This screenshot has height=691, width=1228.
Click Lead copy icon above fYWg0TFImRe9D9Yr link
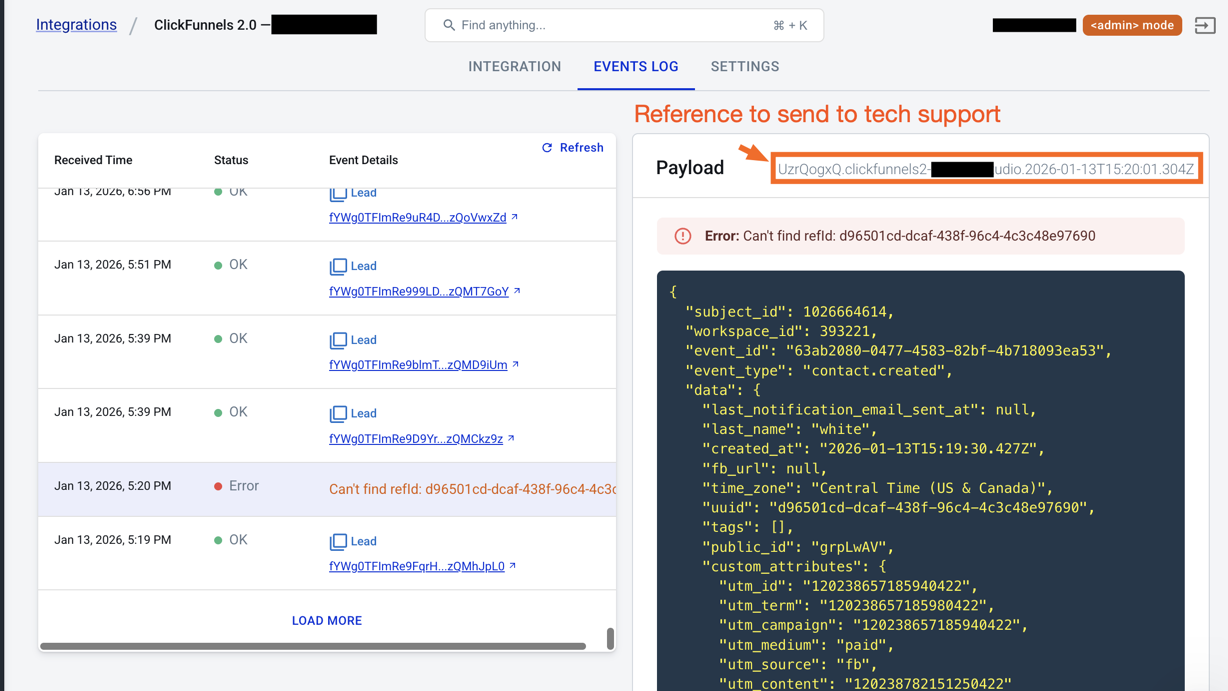(338, 414)
